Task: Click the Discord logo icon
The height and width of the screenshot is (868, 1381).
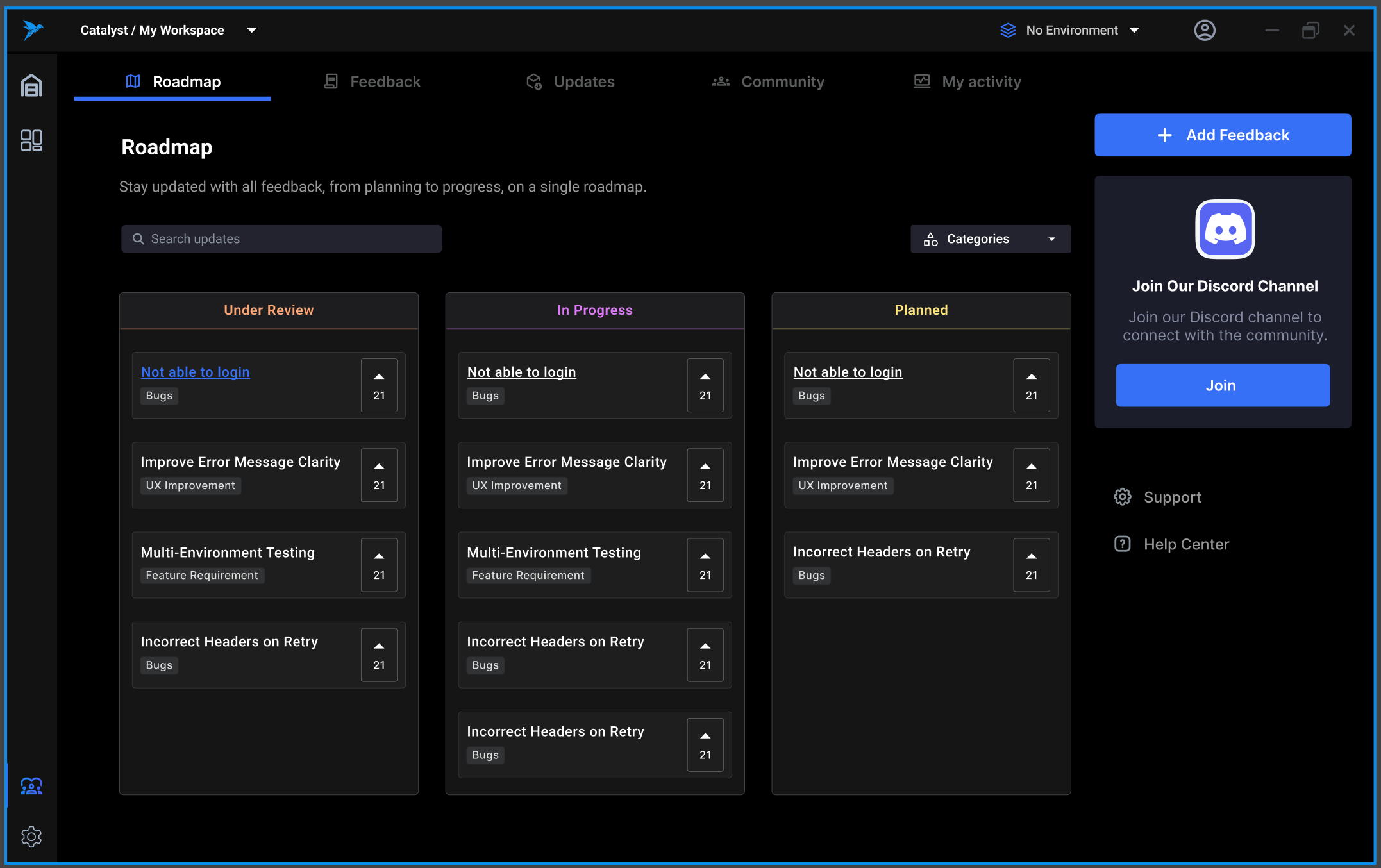Action: pyautogui.click(x=1225, y=229)
